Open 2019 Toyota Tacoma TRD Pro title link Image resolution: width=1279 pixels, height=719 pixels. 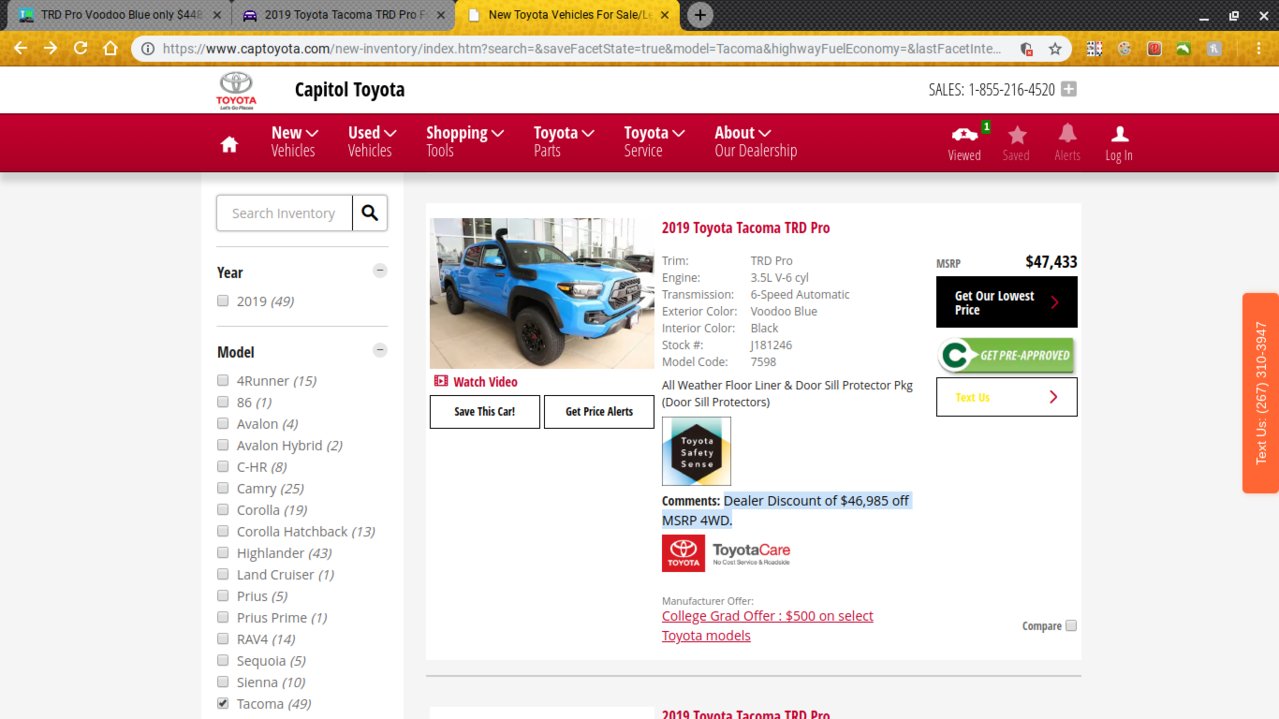[x=746, y=228]
